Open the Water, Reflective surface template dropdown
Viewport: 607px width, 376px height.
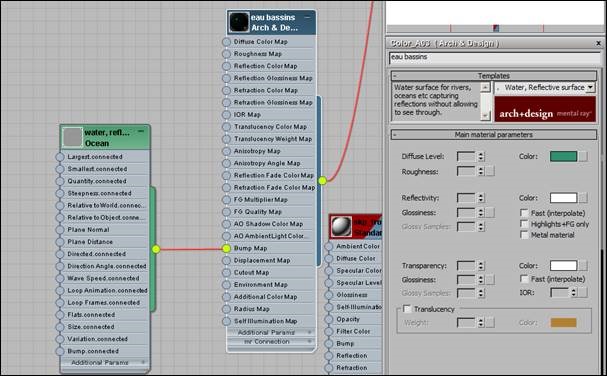tap(590, 88)
